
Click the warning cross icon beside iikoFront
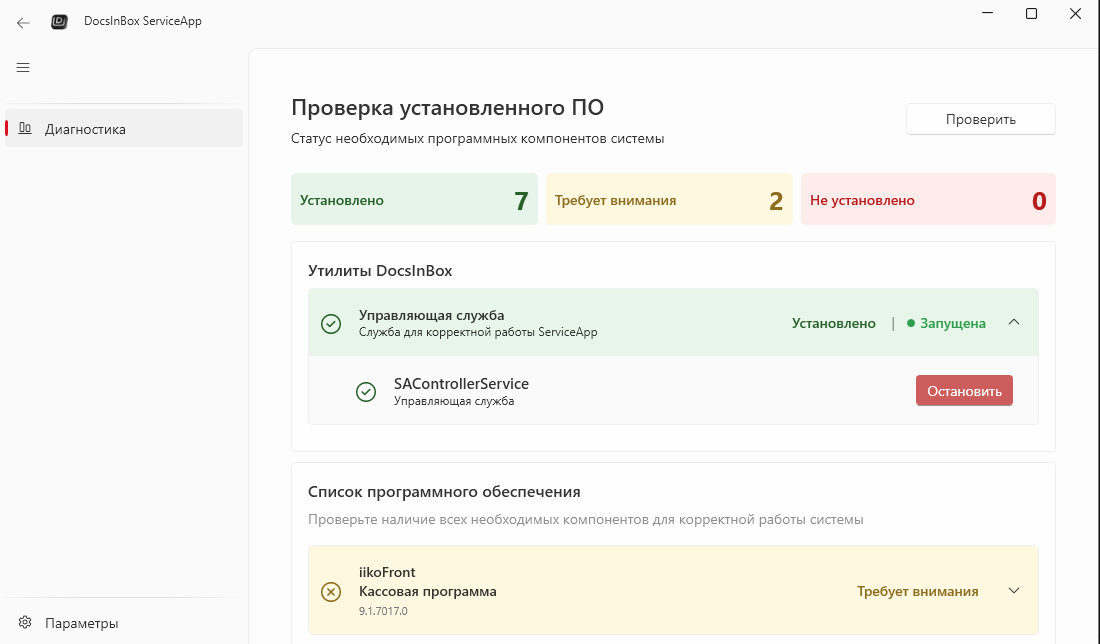pyautogui.click(x=331, y=591)
